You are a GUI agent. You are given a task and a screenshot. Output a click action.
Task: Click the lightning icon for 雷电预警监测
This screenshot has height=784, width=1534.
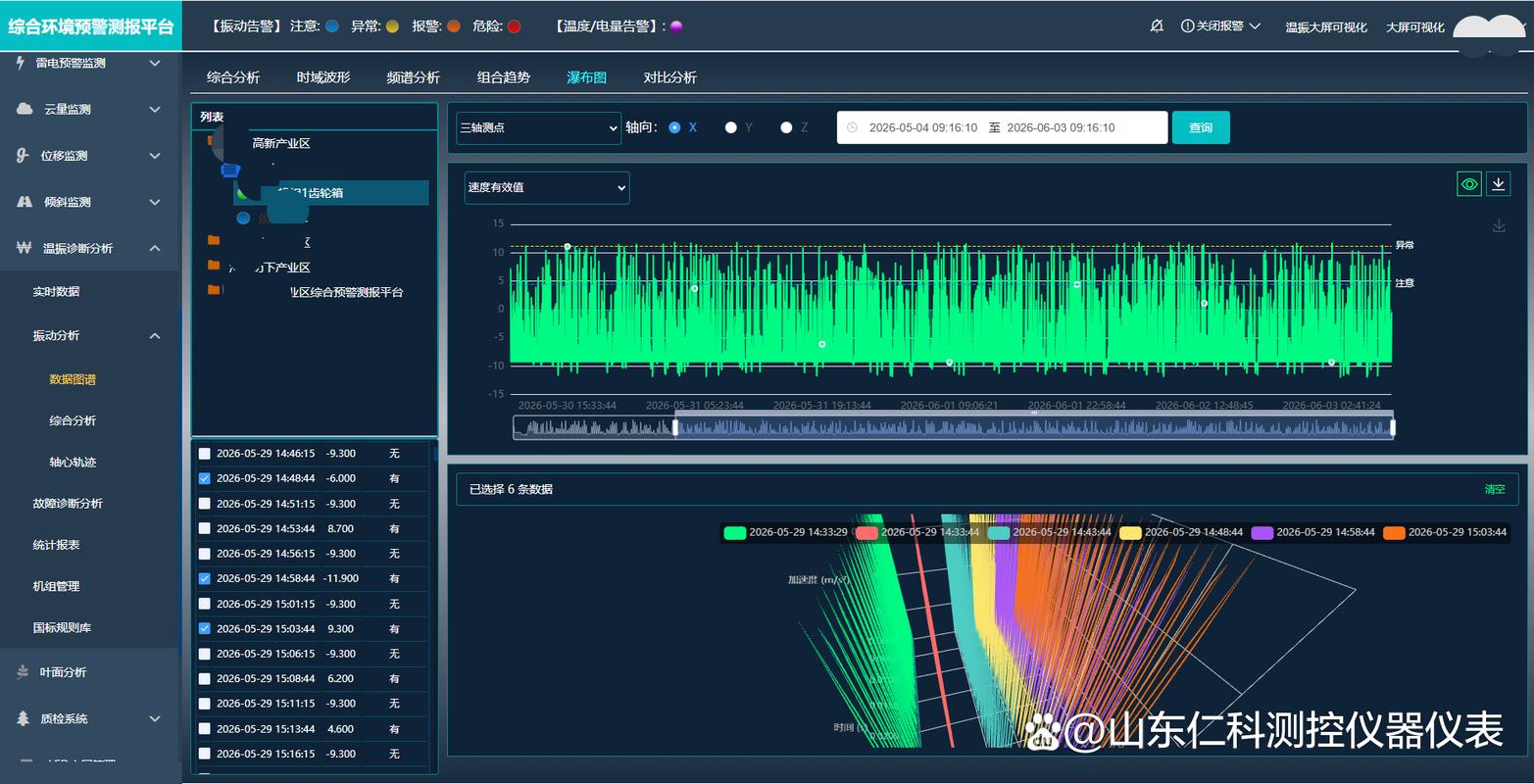coord(21,63)
